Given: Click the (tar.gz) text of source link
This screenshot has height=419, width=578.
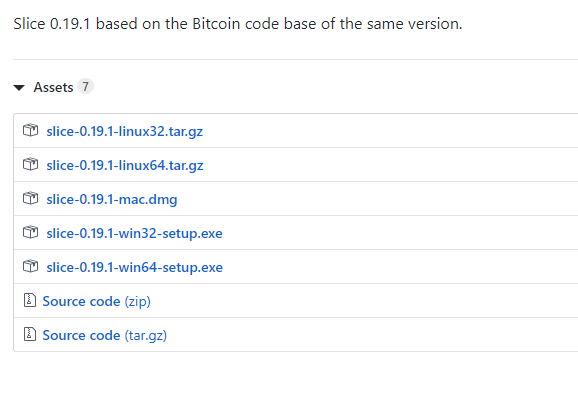Looking at the screenshot, I should (x=146, y=335).
